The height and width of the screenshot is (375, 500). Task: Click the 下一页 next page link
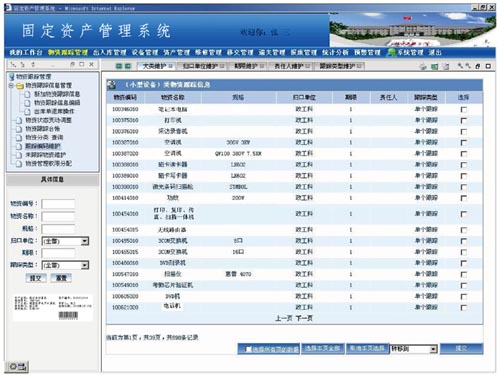304,318
